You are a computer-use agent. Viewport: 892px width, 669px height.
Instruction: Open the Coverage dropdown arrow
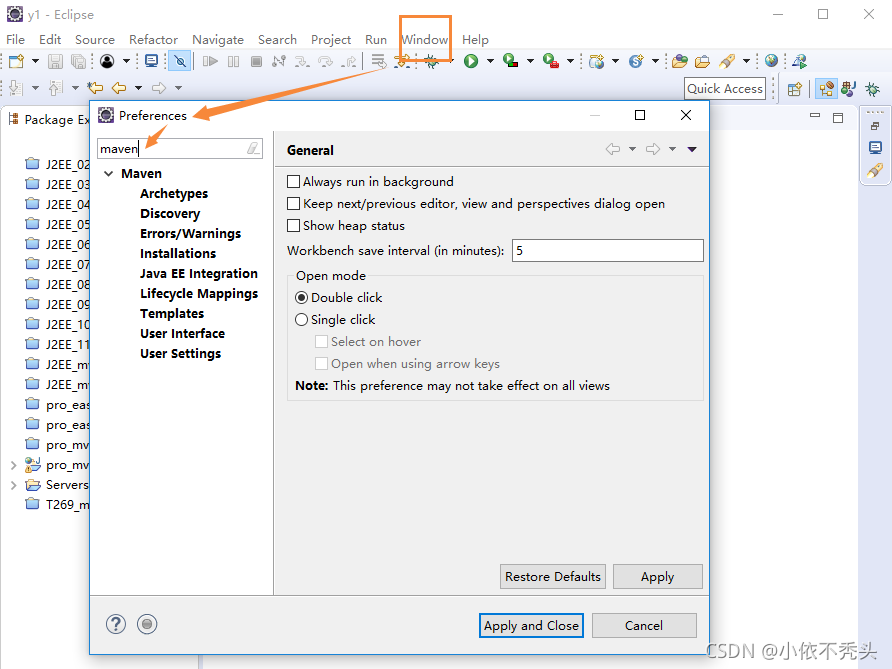click(530, 61)
